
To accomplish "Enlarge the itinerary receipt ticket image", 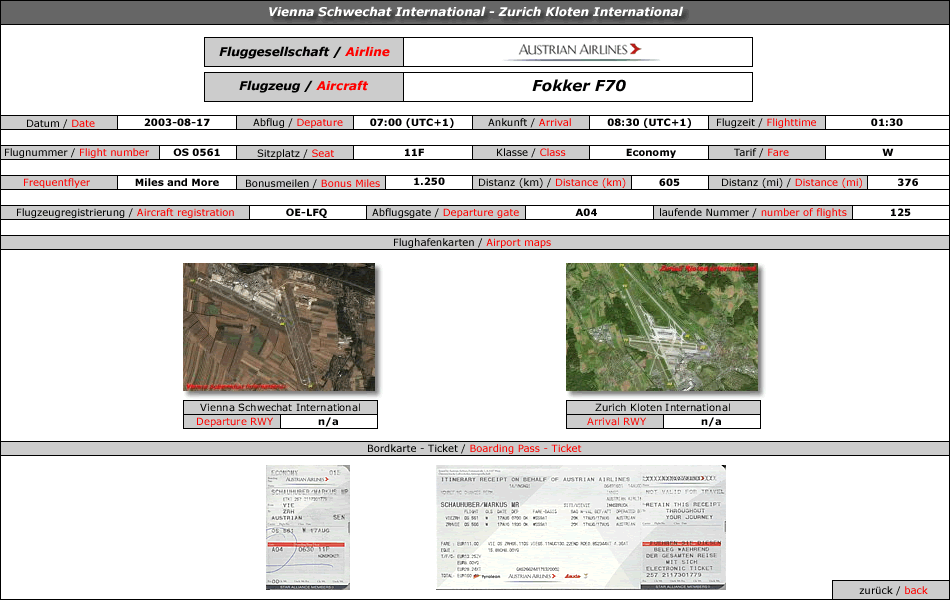I will tap(581, 527).
